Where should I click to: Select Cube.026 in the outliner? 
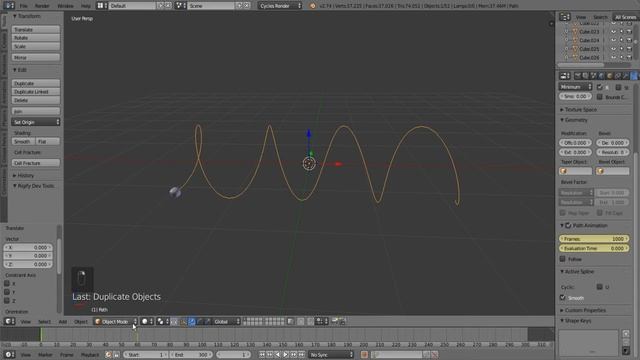point(589,58)
